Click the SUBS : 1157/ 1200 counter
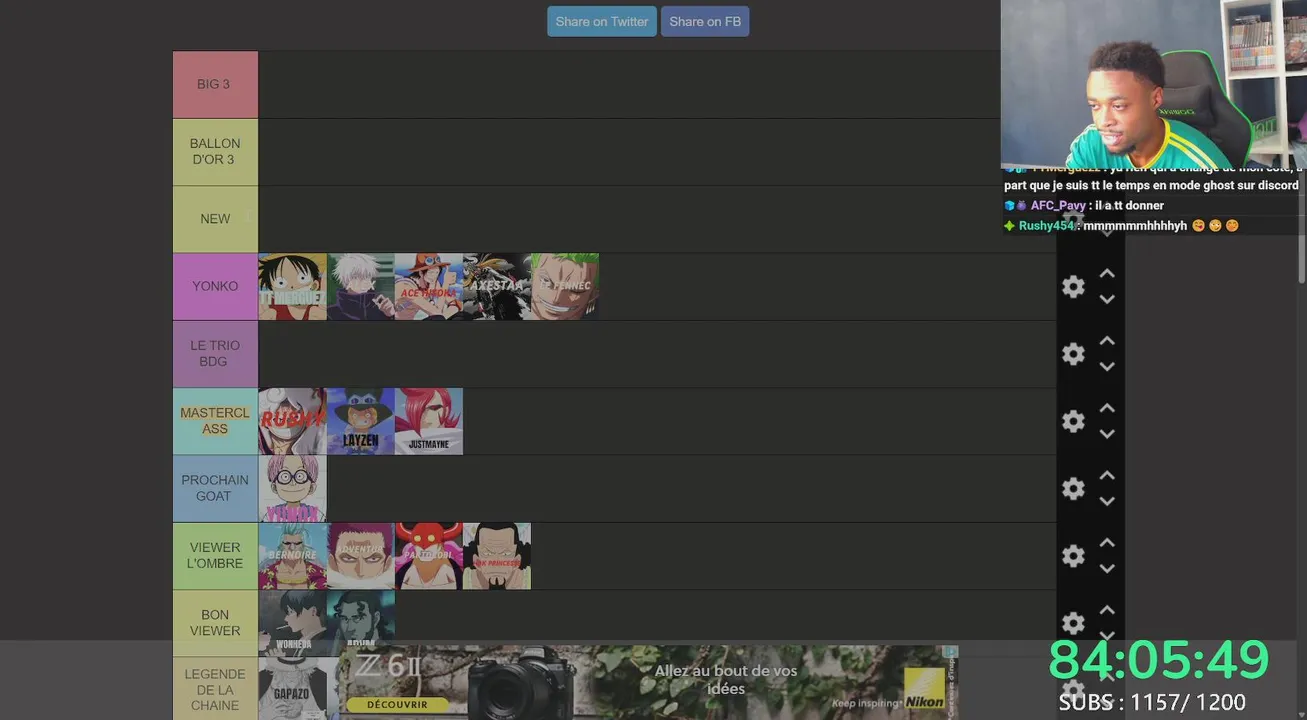 pos(1152,702)
